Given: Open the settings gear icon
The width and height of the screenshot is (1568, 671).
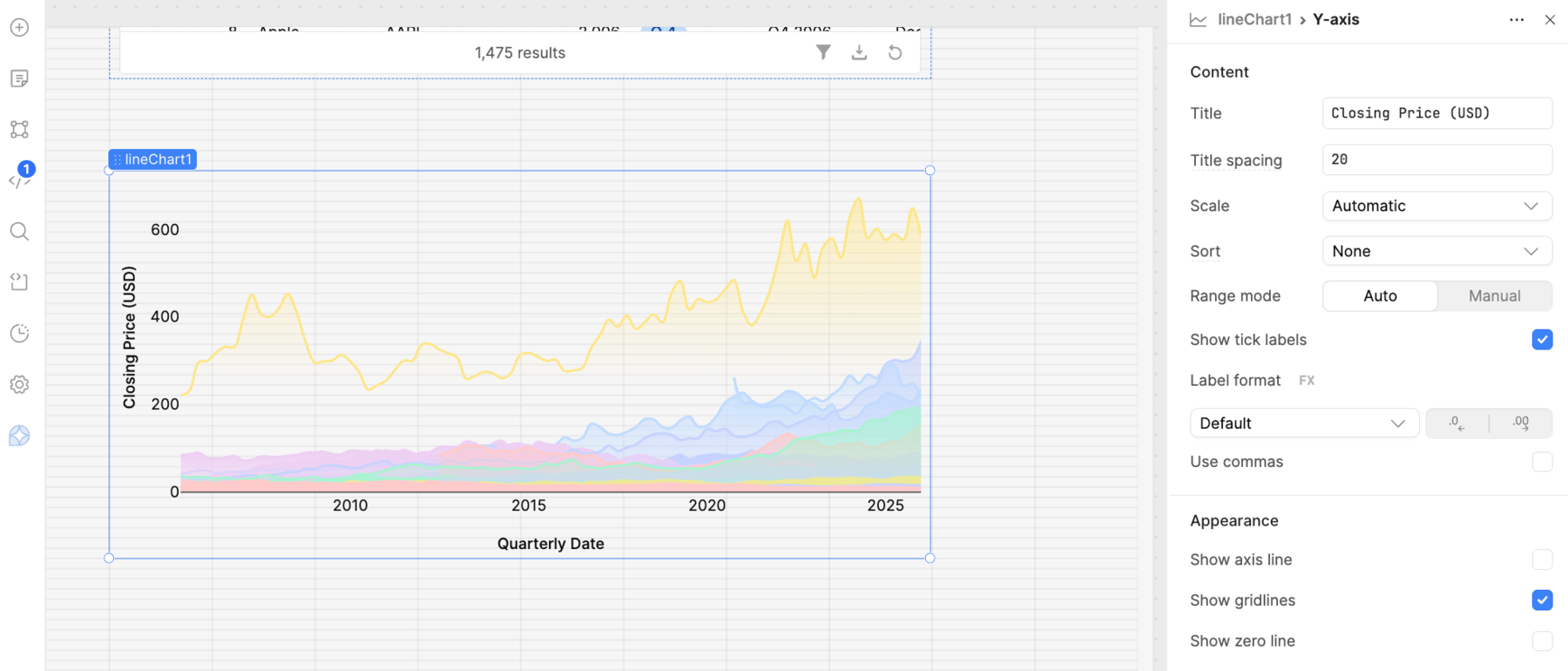Looking at the screenshot, I should pos(19,384).
